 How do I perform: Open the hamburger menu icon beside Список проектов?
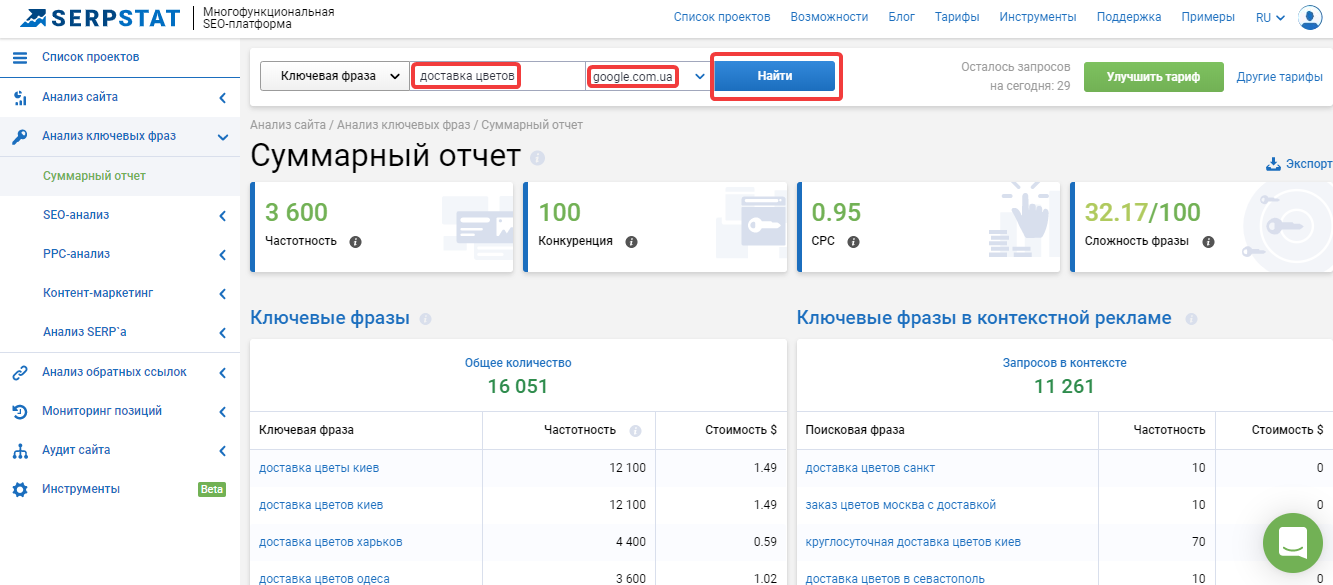(20, 58)
